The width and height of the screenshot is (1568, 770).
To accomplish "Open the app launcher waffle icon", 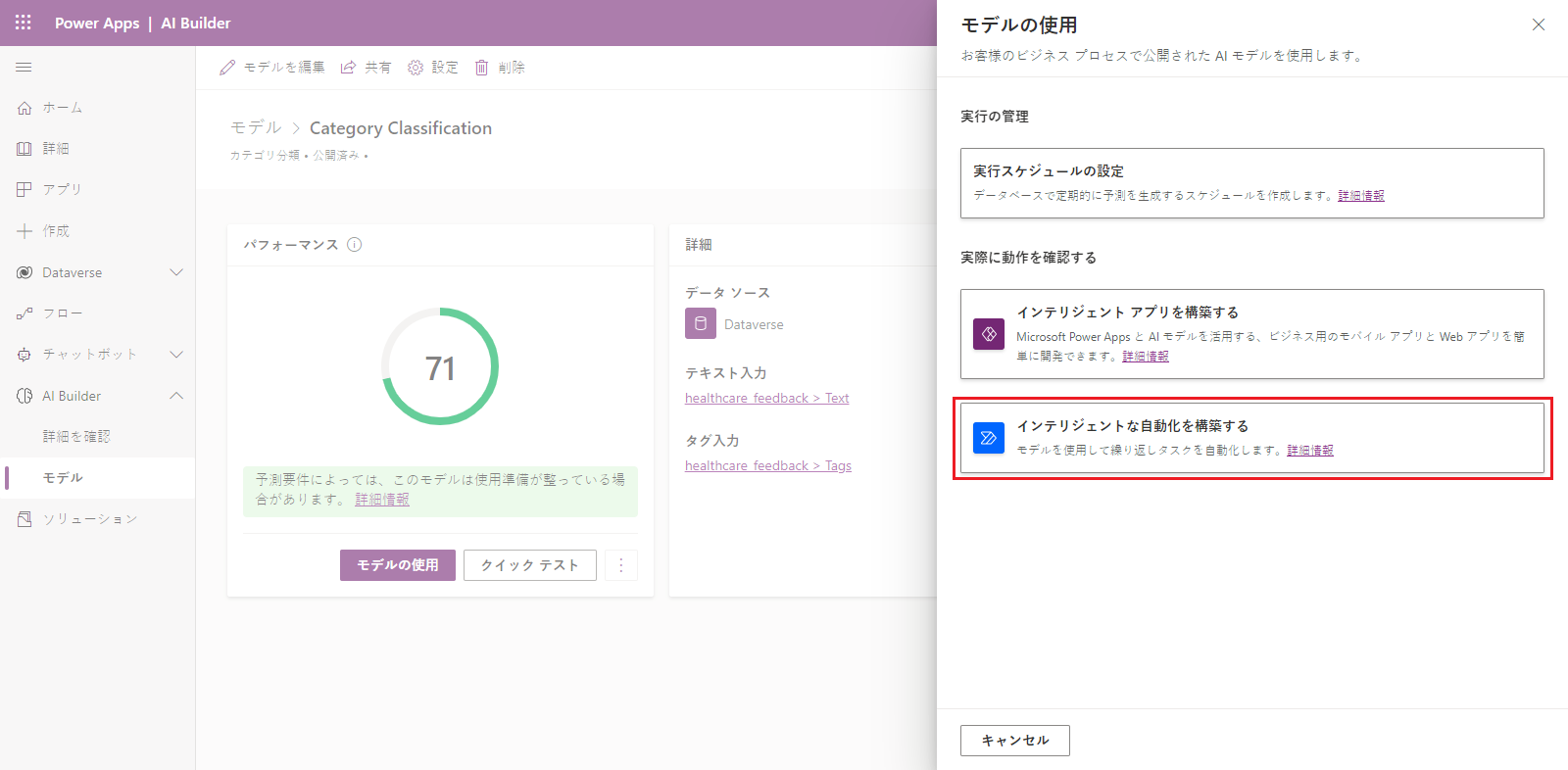I will tap(24, 23).
